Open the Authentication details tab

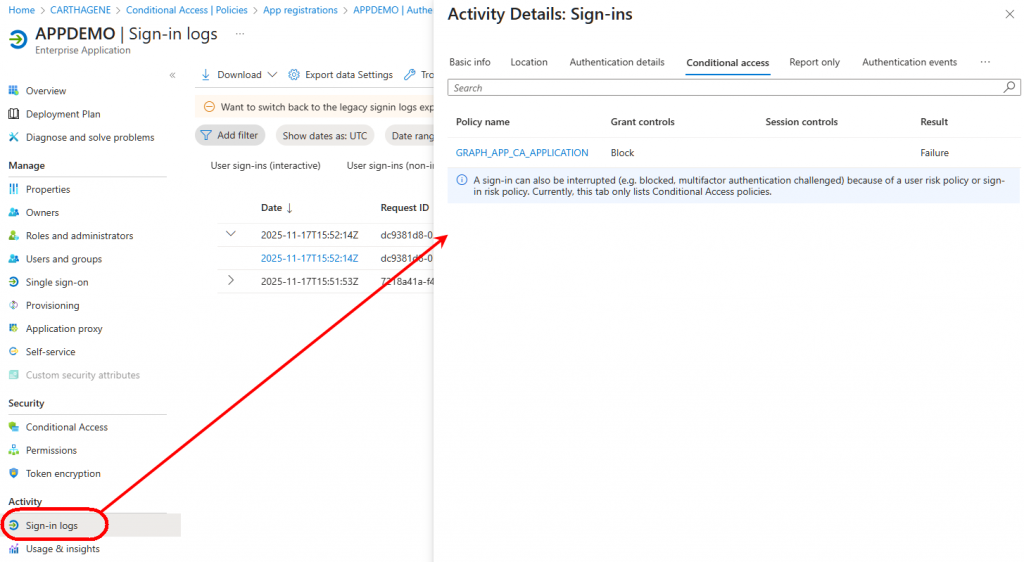[616, 62]
